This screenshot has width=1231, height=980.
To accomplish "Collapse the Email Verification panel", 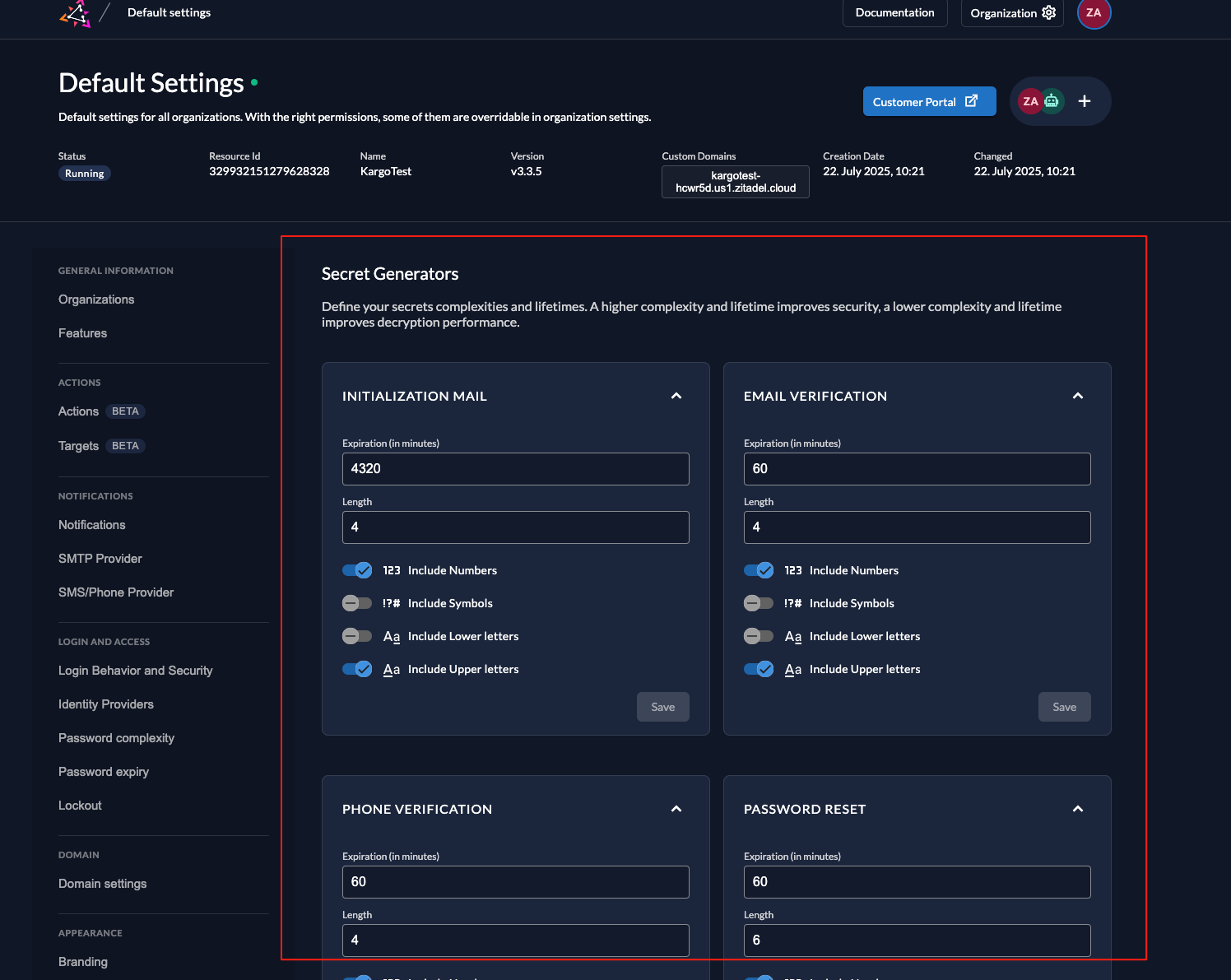I will tap(1078, 396).
